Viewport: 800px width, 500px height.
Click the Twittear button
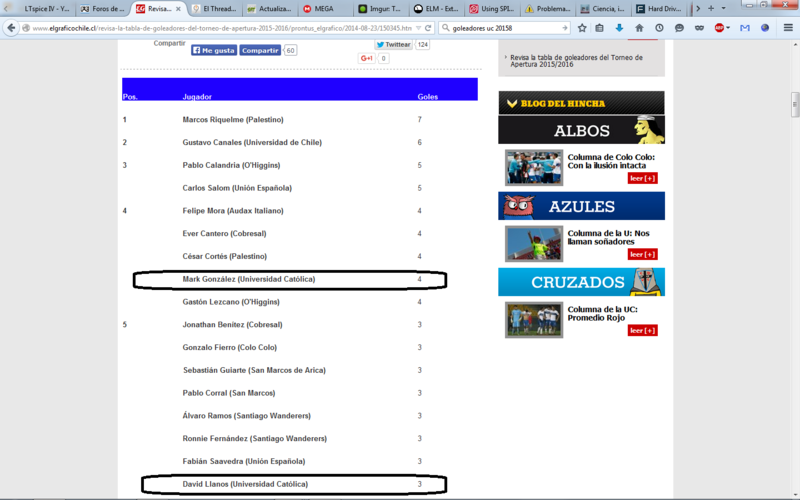pyautogui.click(x=393, y=44)
